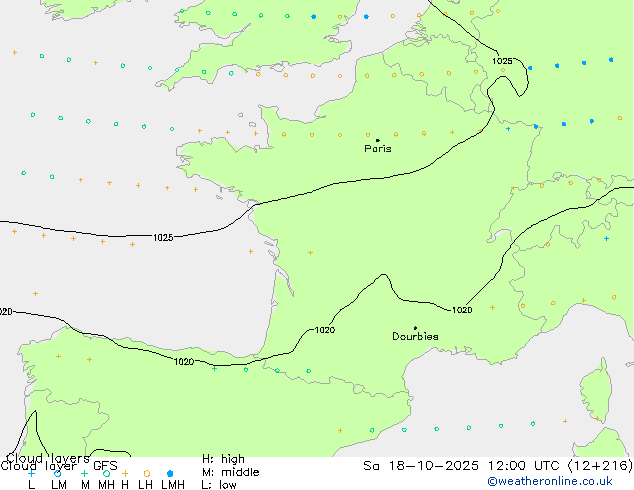
Task: Click the green circle MH legend symbol
Action: point(106,473)
